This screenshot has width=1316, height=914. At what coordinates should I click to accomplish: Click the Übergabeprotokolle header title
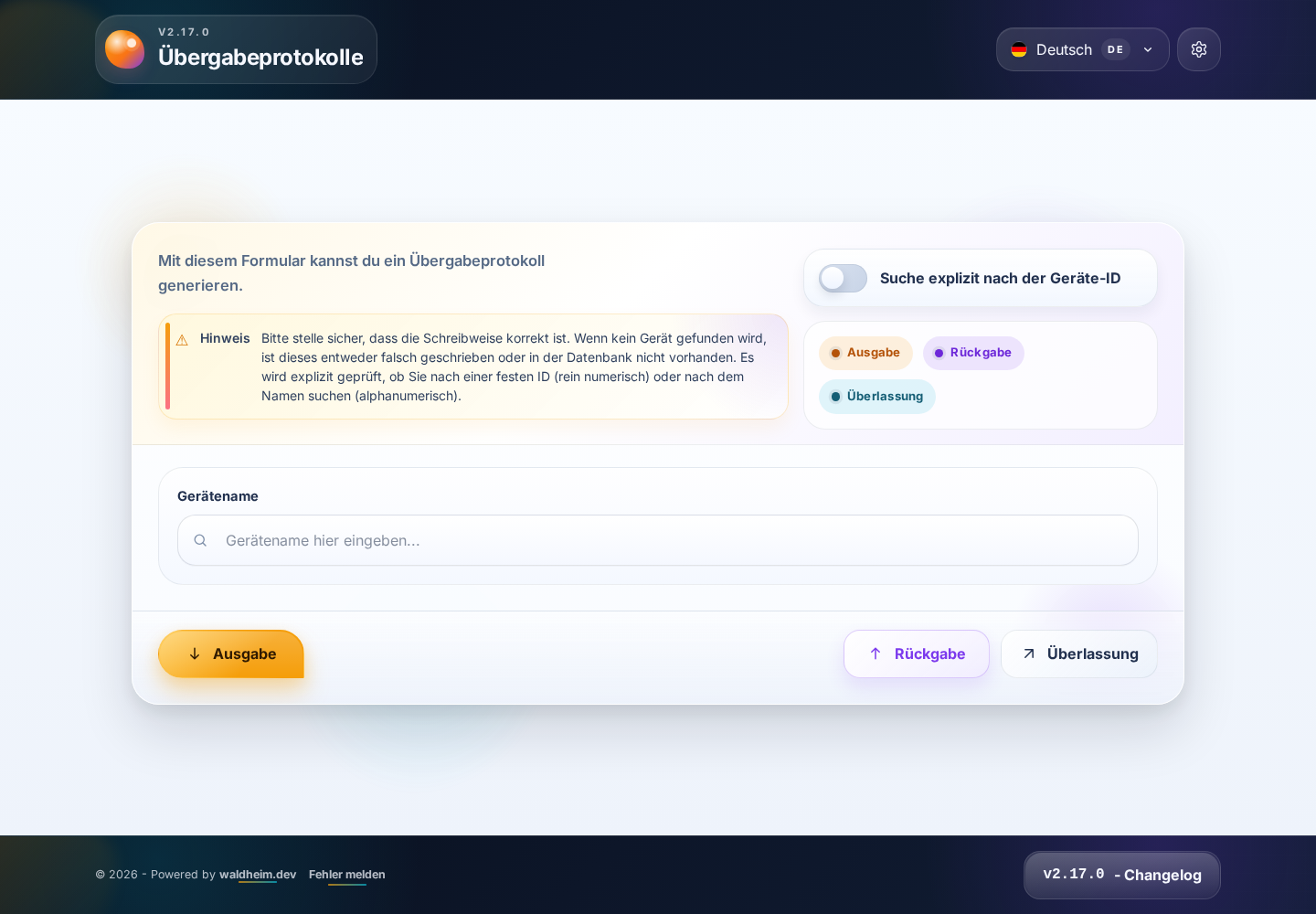pos(260,57)
